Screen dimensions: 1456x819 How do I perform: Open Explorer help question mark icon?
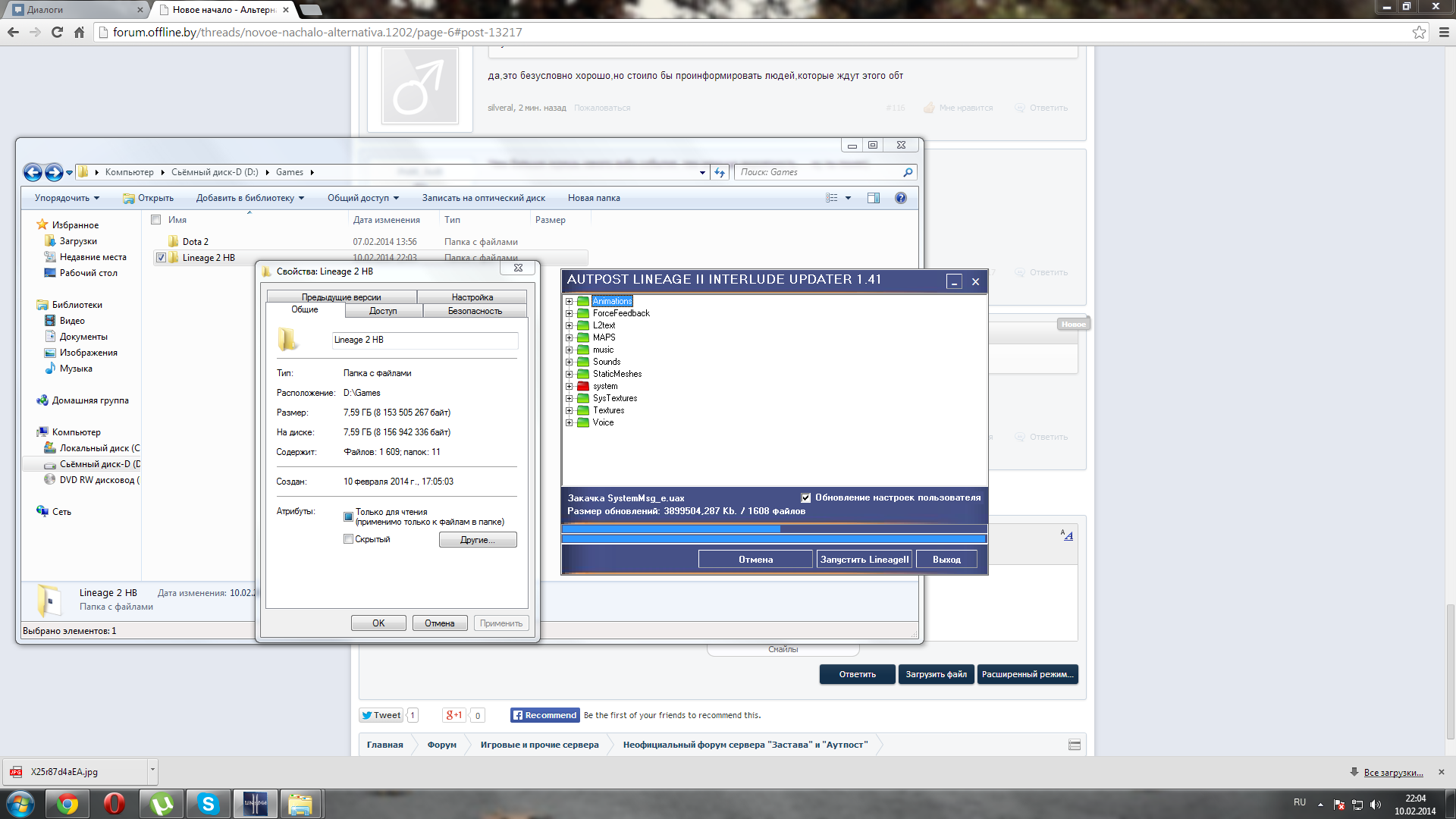(901, 198)
